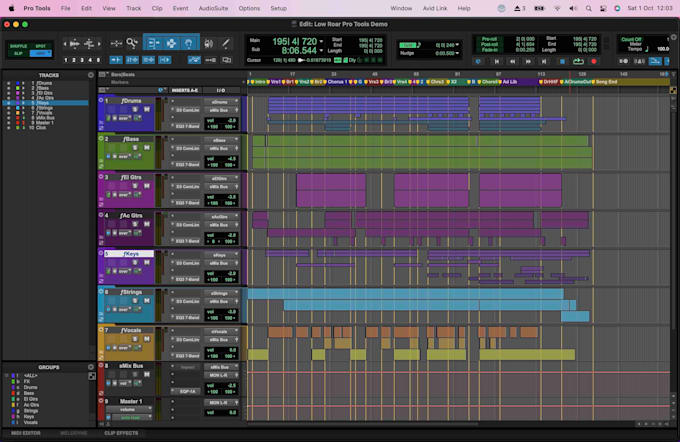Mute the Bass track

(147, 147)
